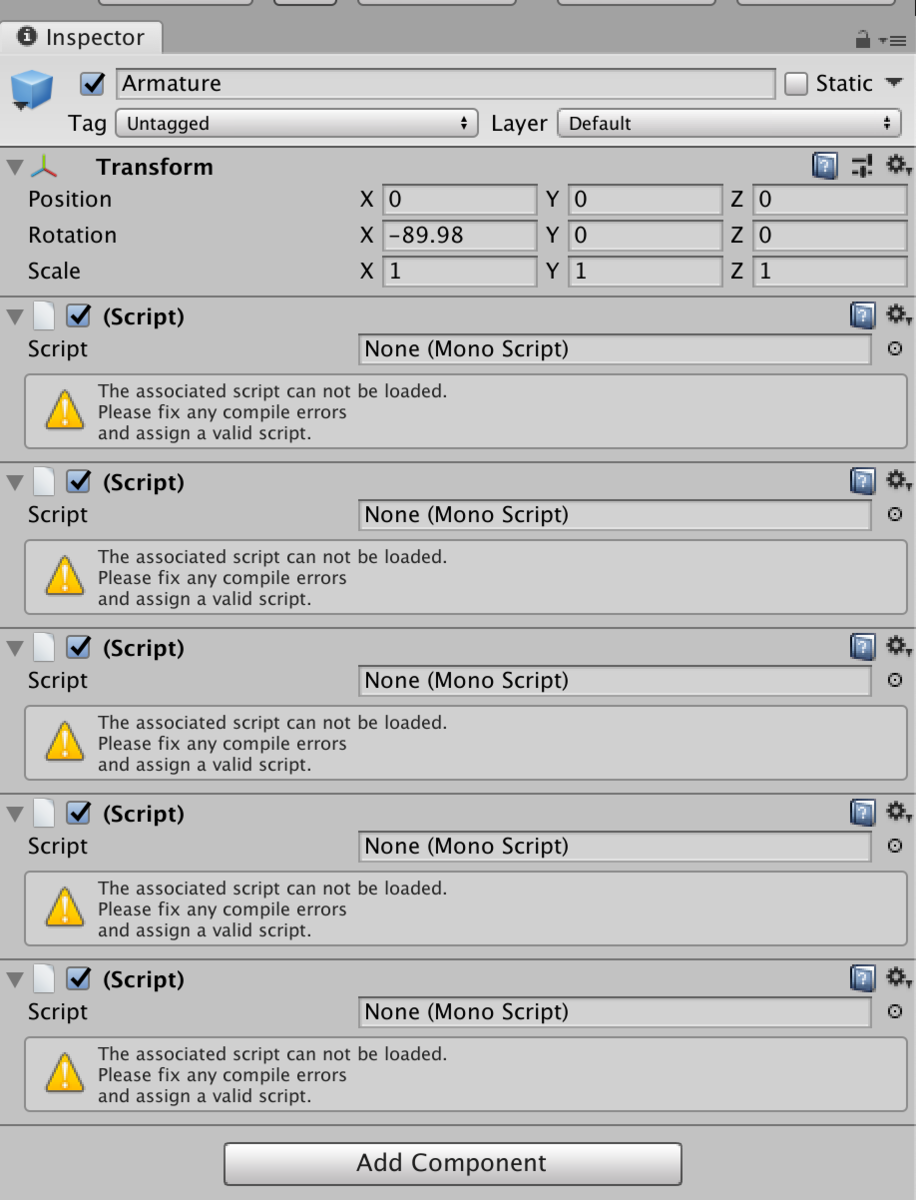Toggle the Armature active checkbox
Screen dimensions: 916x1200
point(93,84)
